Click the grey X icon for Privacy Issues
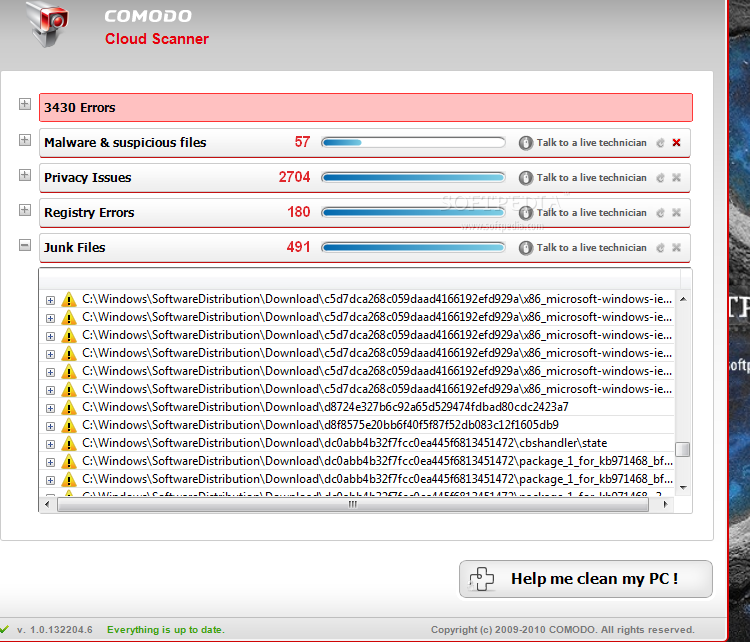 (x=676, y=177)
